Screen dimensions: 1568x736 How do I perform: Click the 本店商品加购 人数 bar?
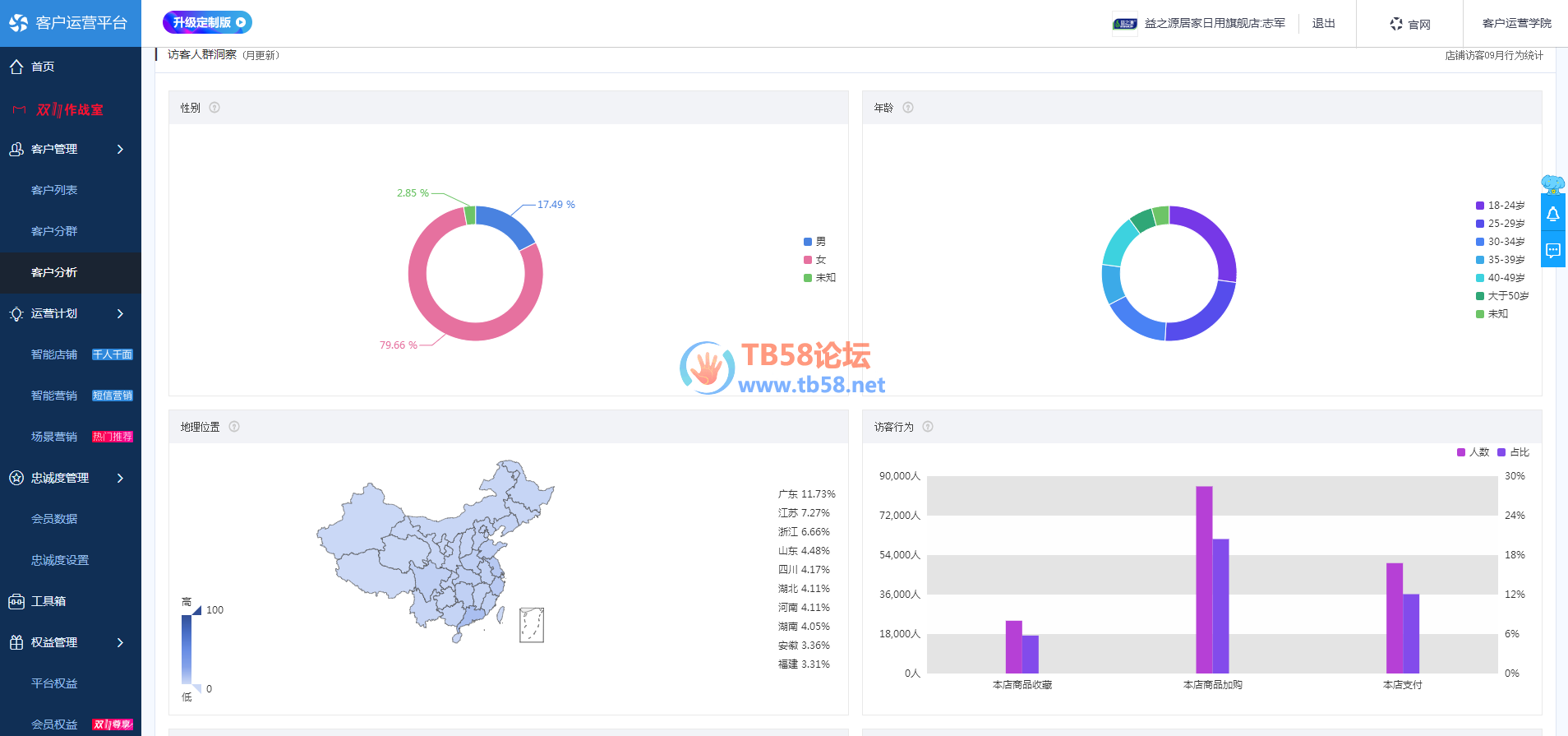1204,580
